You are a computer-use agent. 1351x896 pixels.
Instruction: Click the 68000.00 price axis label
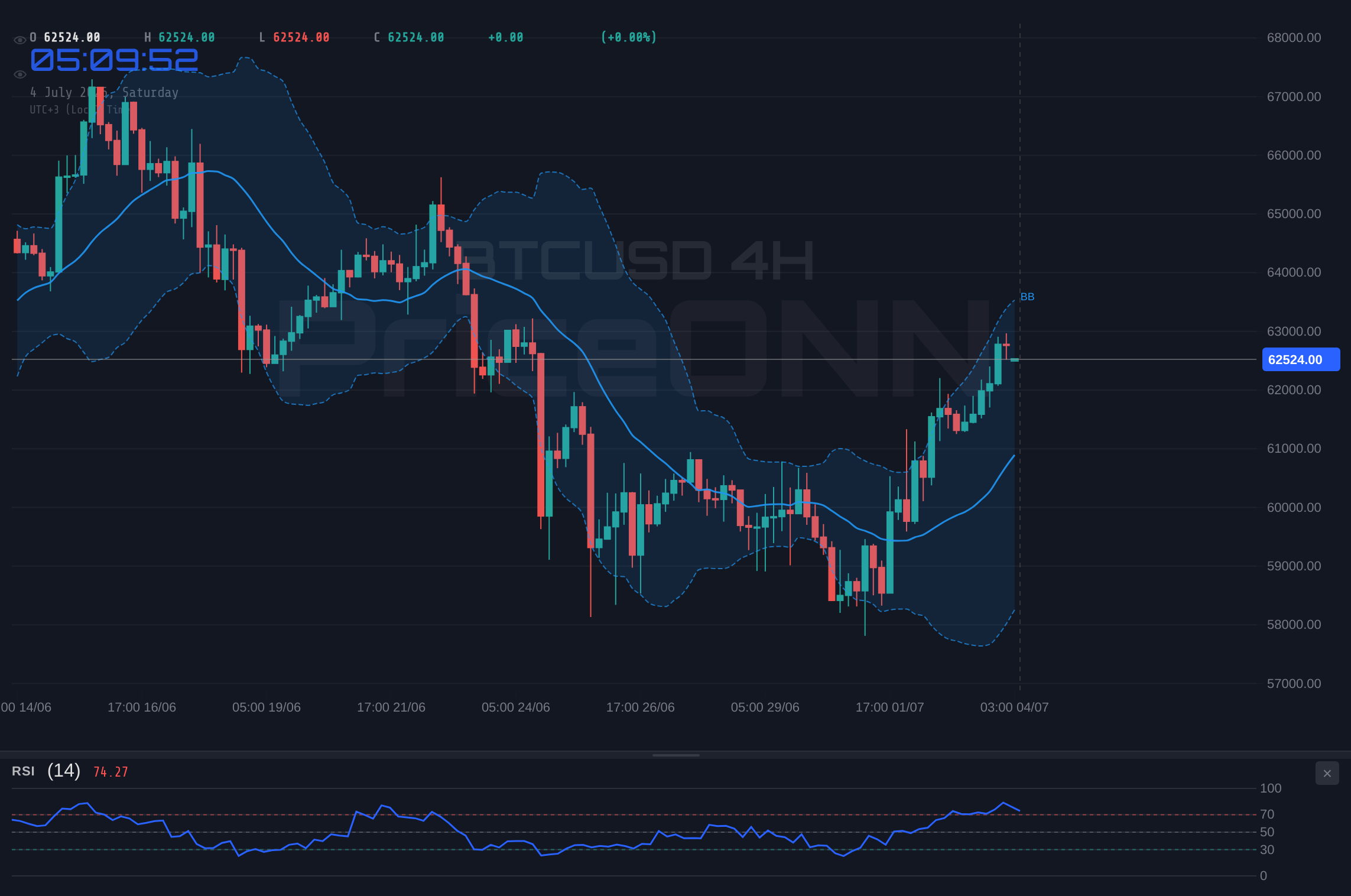click(1294, 38)
